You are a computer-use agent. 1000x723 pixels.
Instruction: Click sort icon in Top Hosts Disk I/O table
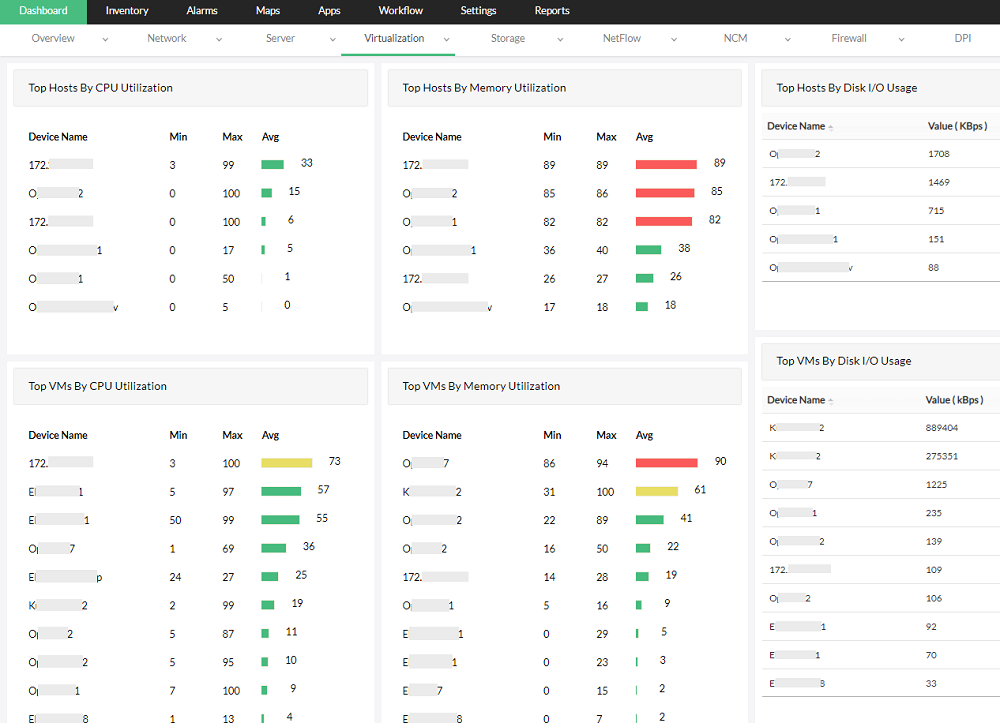[x=831, y=127]
